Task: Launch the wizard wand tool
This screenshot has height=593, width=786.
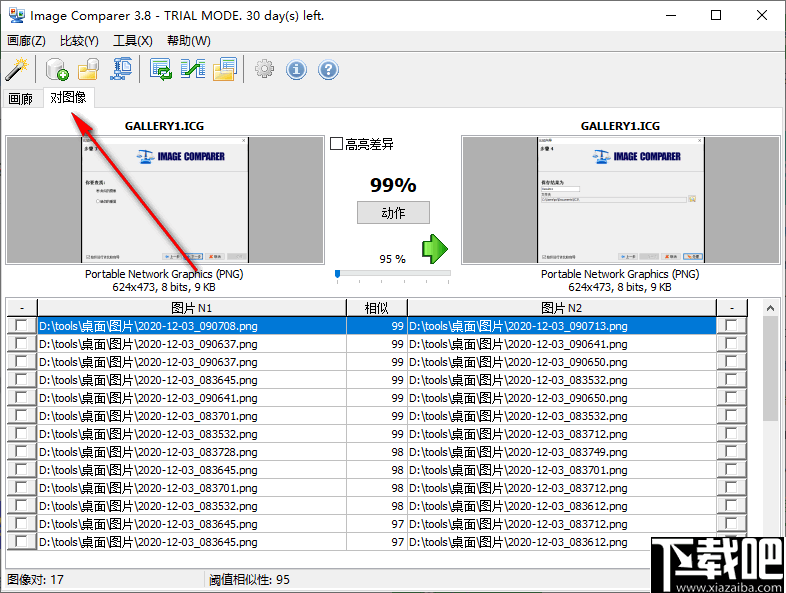Action: 17,69
